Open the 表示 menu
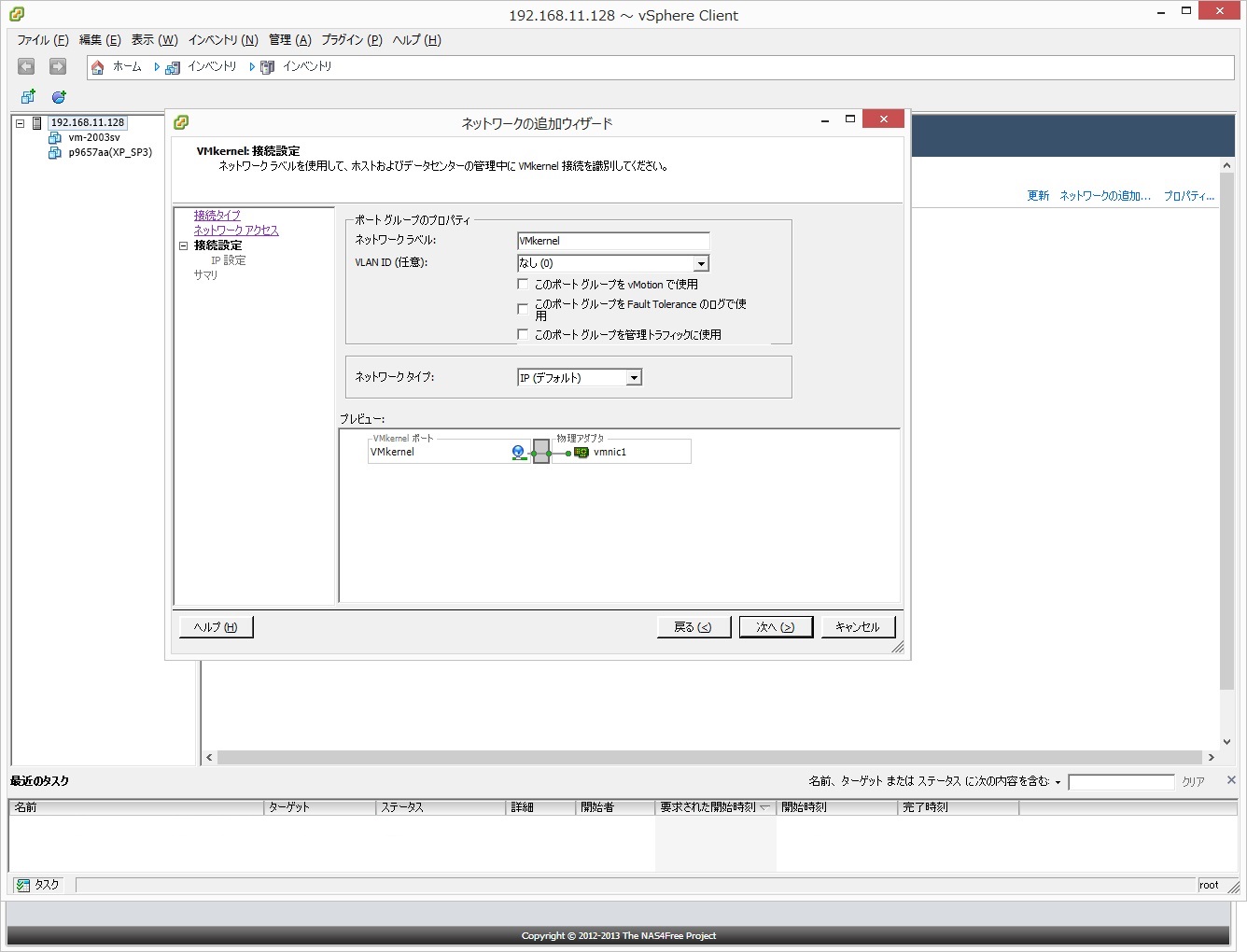Image resolution: width=1247 pixels, height=952 pixels. tap(154, 40)
